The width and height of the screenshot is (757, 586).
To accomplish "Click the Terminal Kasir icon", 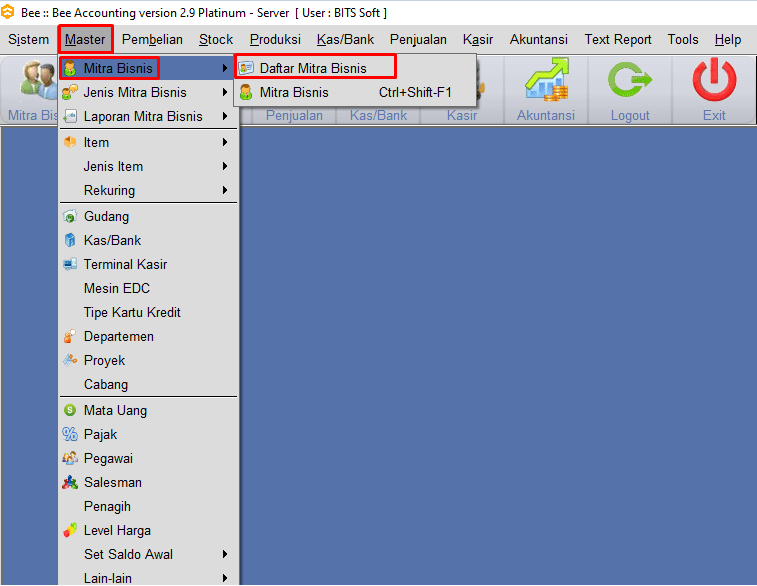I will tap(70, 265).
